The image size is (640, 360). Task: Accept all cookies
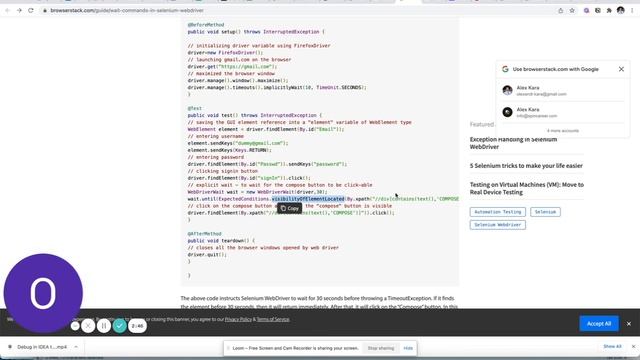click(x=599, y=324)
